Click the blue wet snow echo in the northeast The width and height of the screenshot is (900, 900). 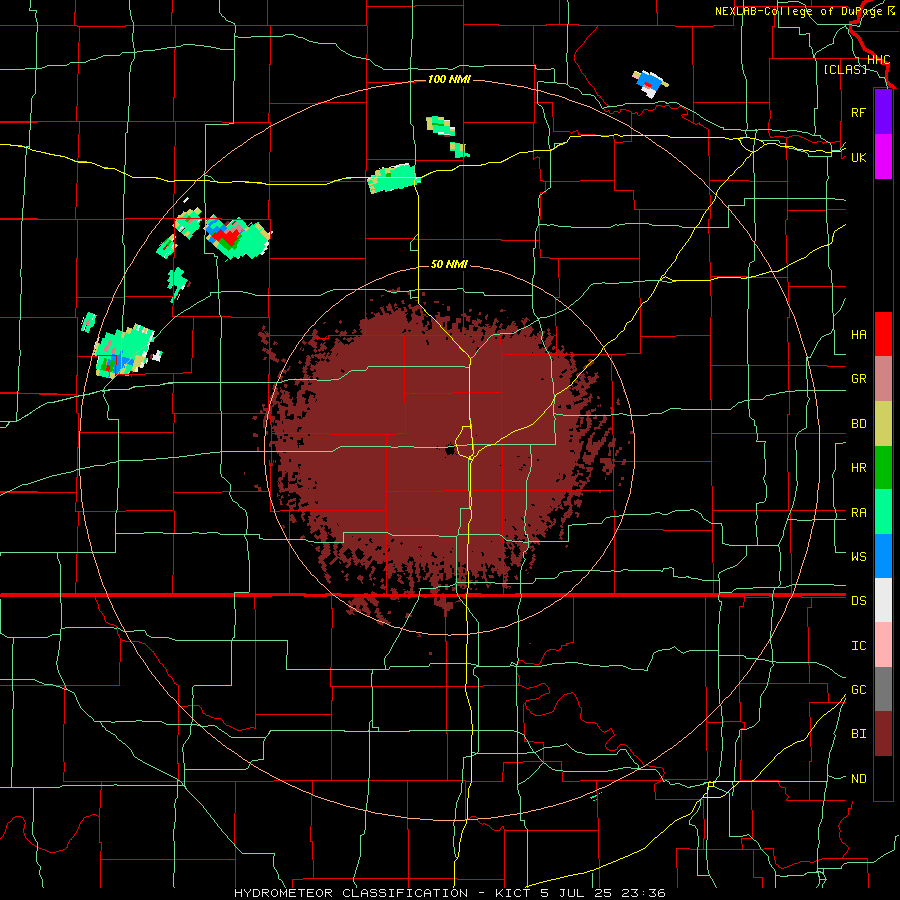click(650, 82)
